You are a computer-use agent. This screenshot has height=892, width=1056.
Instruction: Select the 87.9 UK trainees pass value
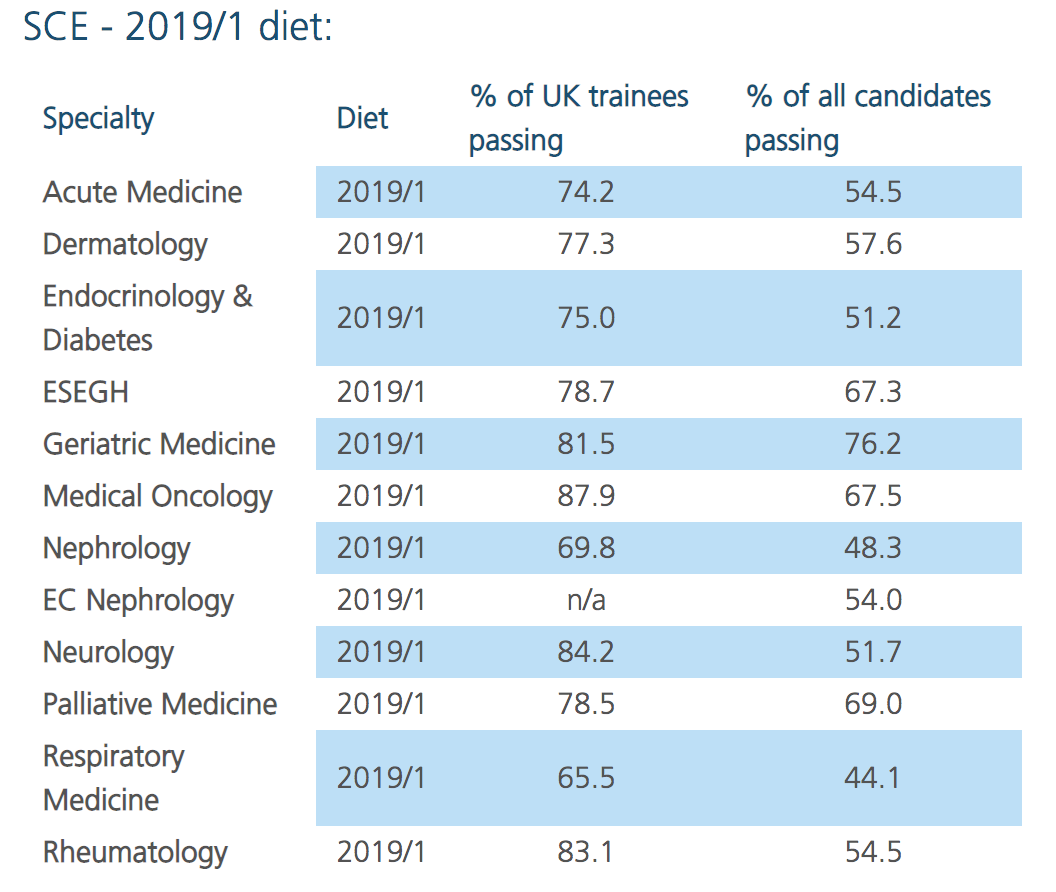click(x=586, y=496)
